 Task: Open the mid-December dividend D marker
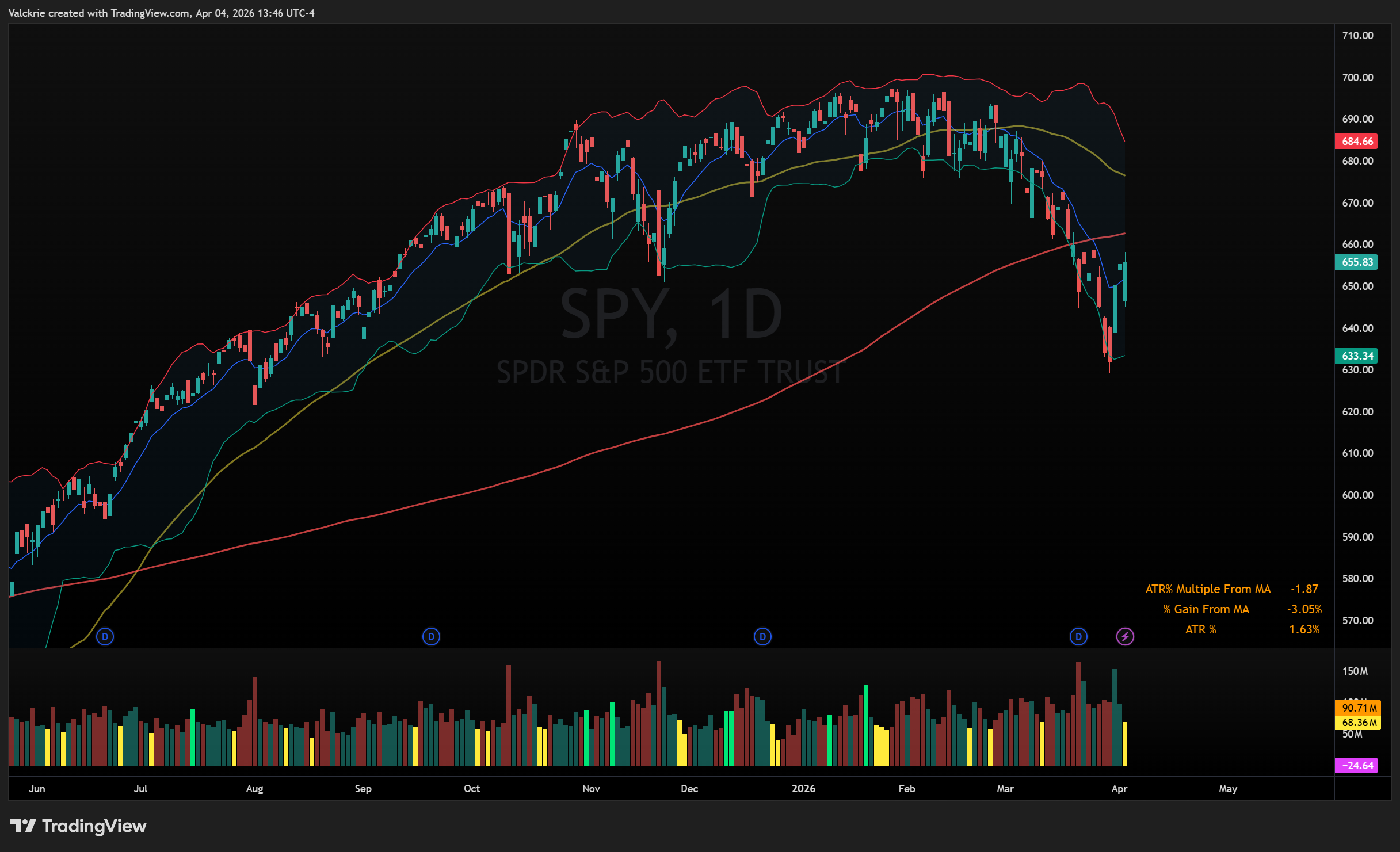762,637
